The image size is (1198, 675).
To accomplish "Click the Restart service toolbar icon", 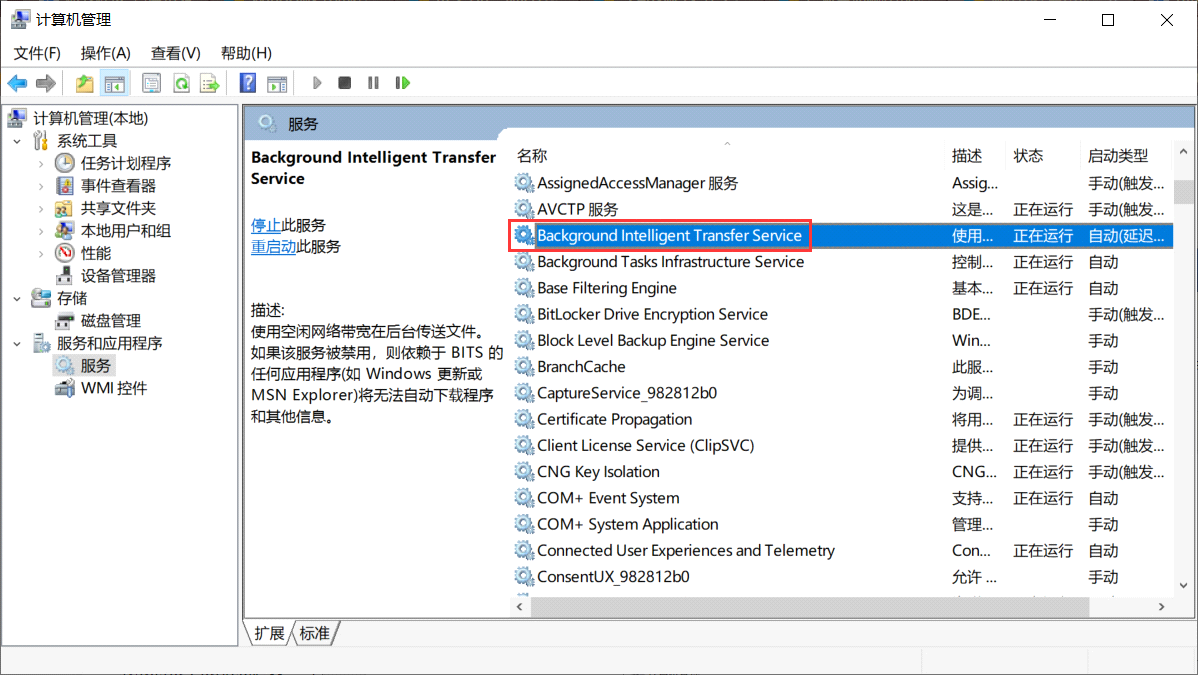I will tap(402, 83).
